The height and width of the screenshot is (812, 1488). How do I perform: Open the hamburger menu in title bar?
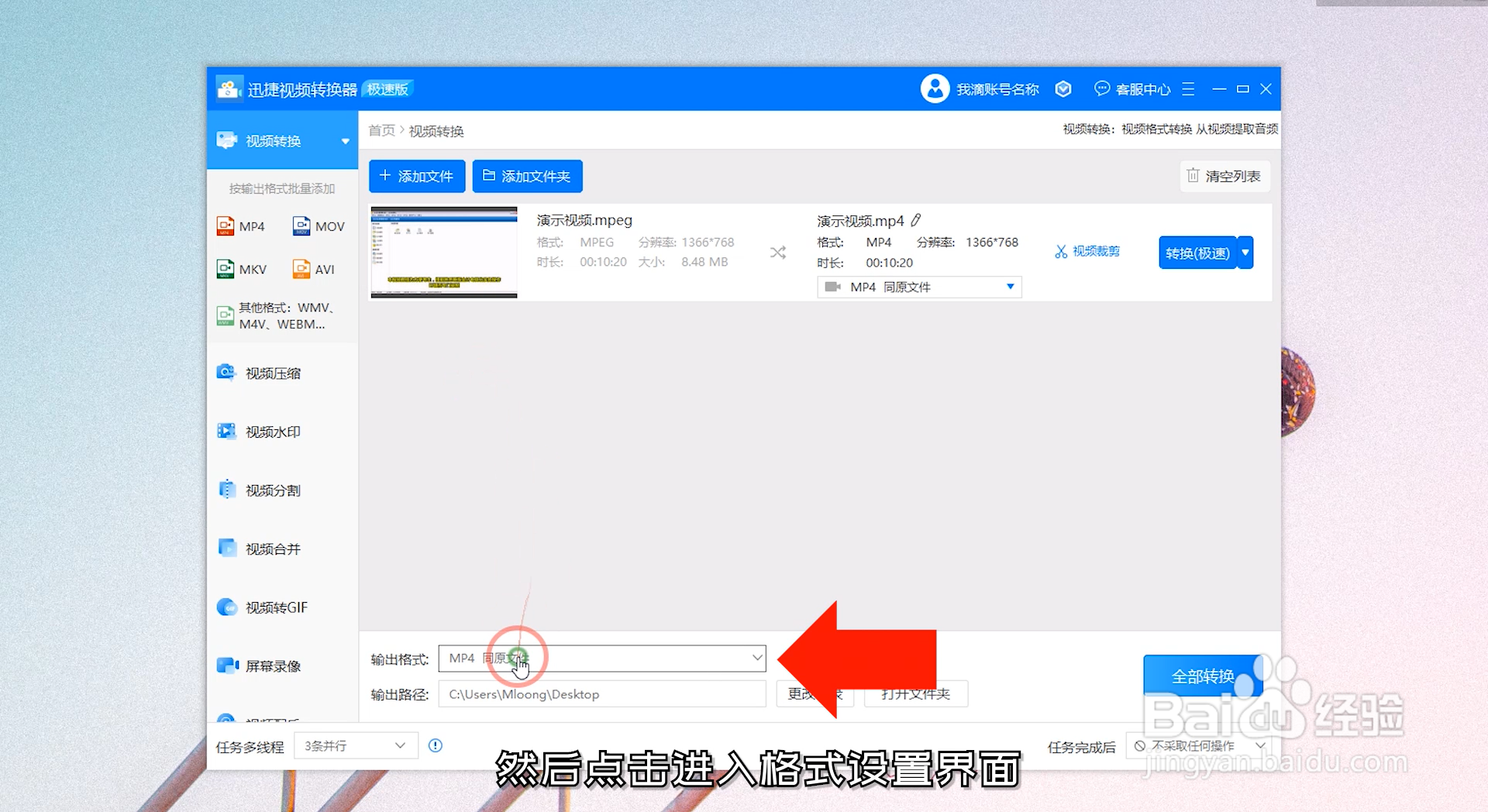(1188, 89)
